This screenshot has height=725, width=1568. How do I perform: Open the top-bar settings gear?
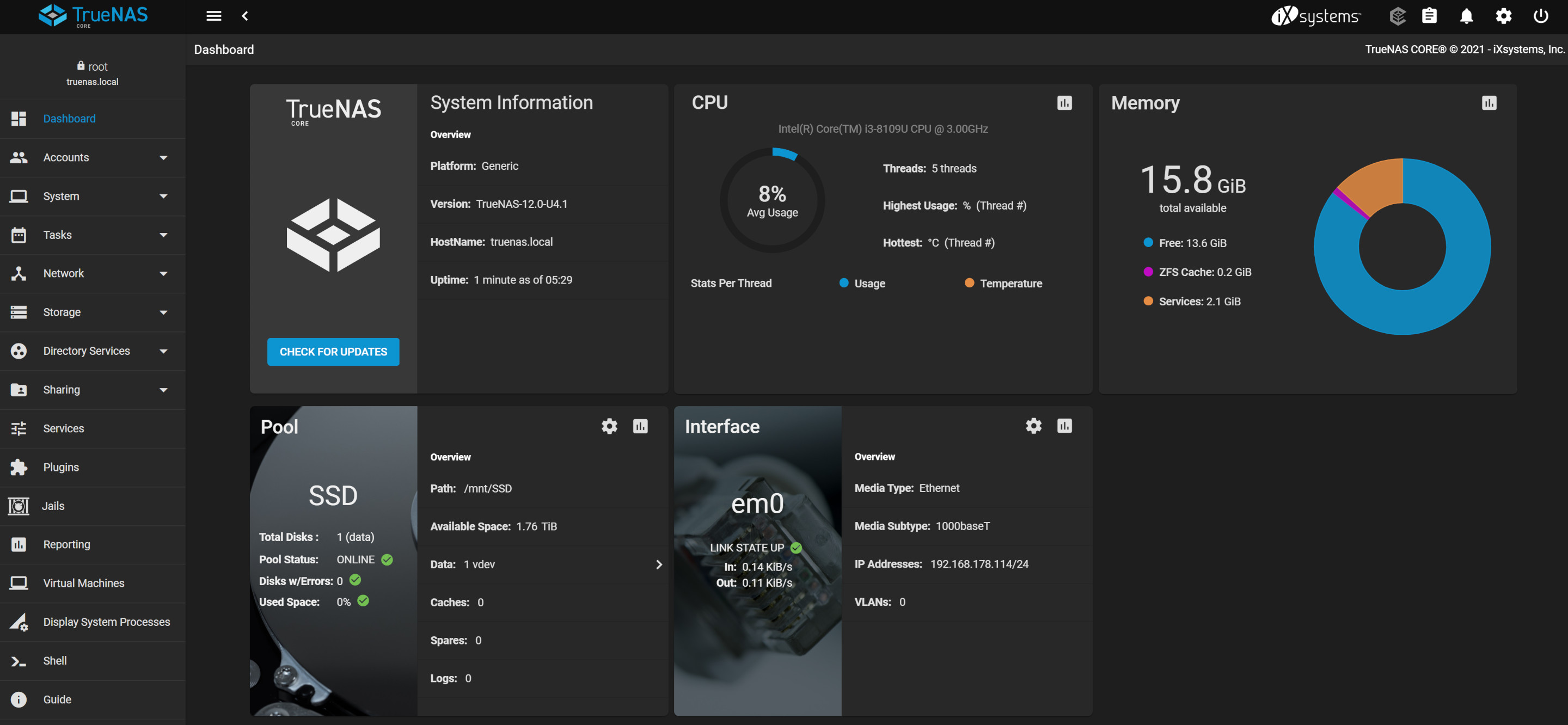point(1503,16)
